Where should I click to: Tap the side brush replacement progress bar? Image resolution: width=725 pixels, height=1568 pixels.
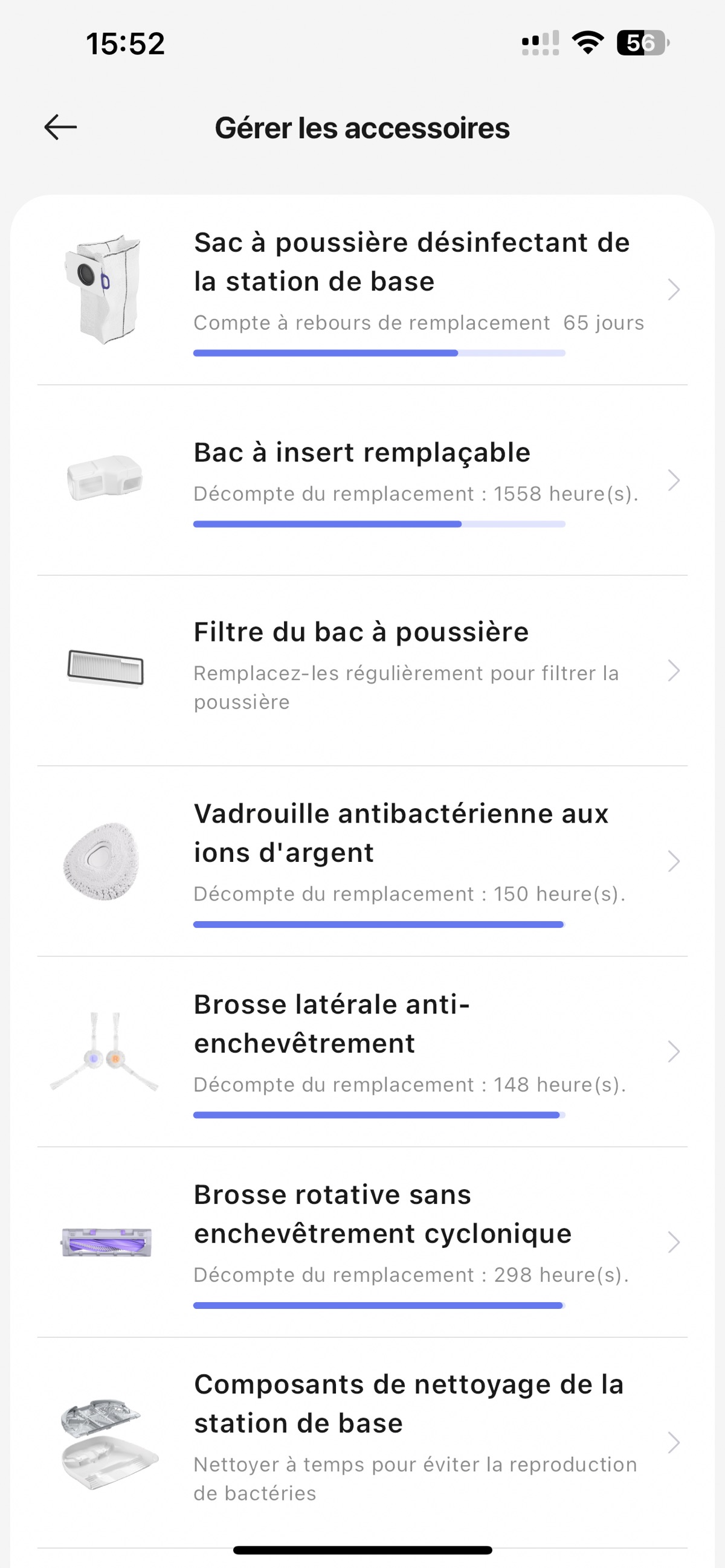[x=379, y=1115]
